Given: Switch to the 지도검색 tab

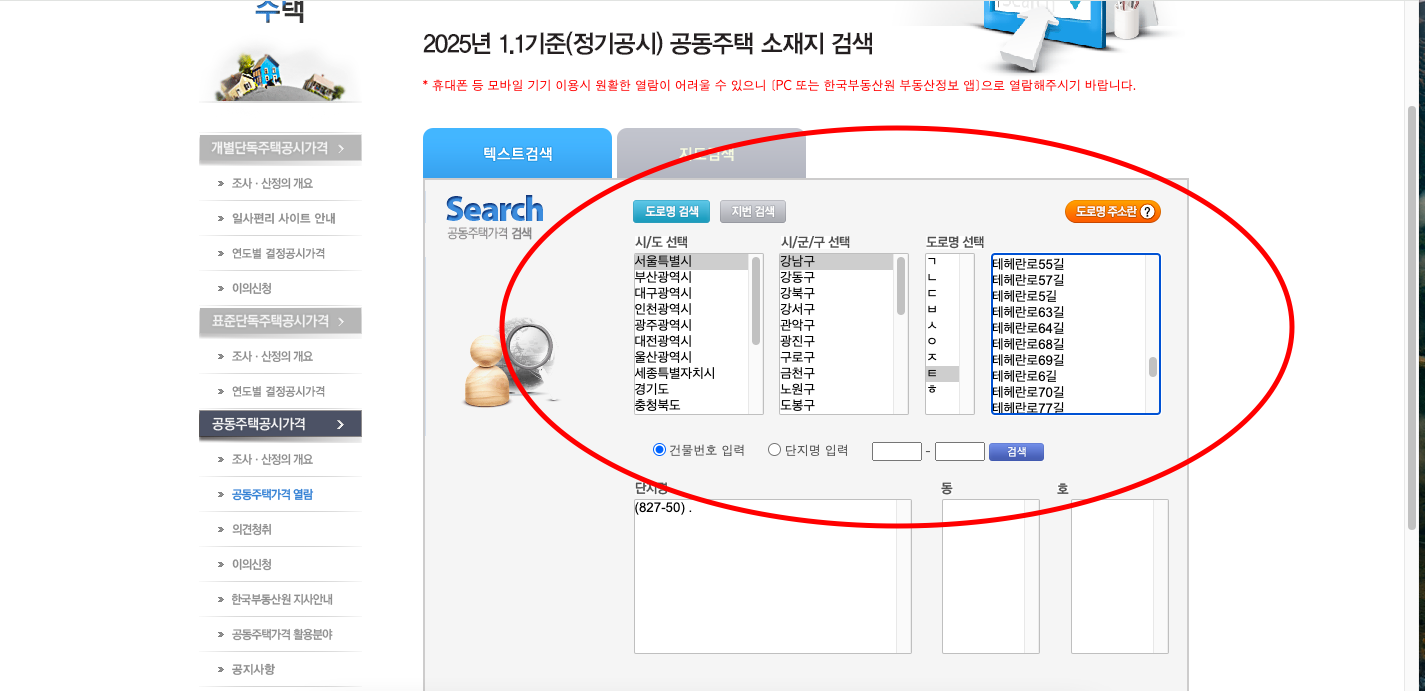Looking at the screenshot, I should pos(710,154).
